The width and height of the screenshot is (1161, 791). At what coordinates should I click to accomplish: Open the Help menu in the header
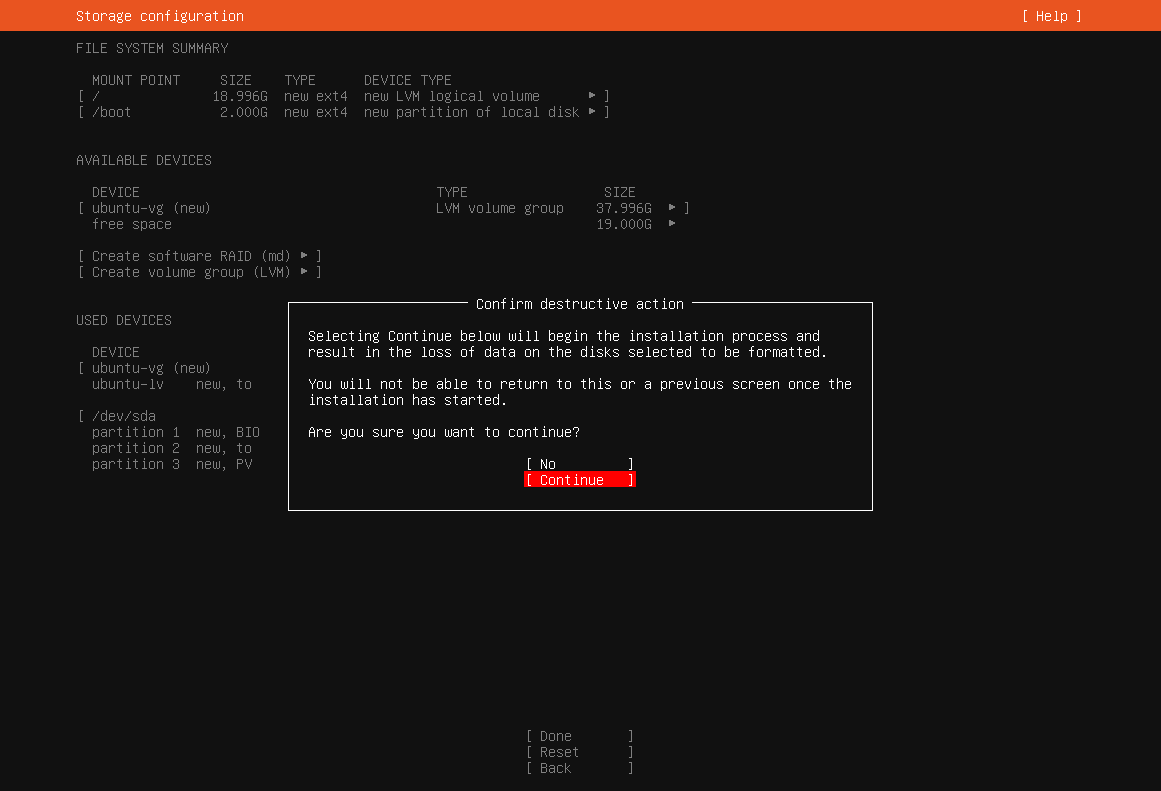tap(1051, 16)
